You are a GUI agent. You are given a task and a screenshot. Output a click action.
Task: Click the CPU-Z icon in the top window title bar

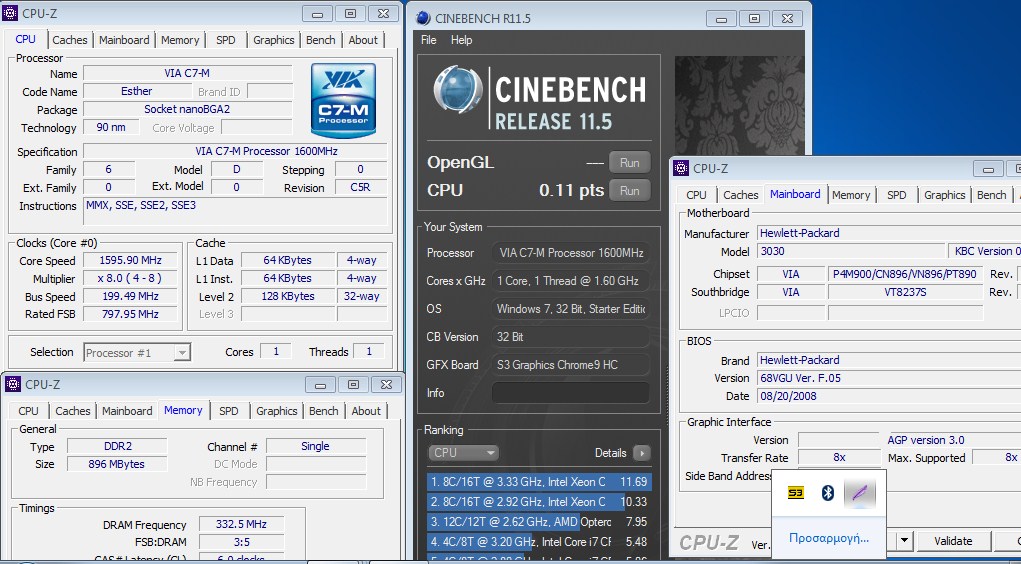(x=10, y=13)
